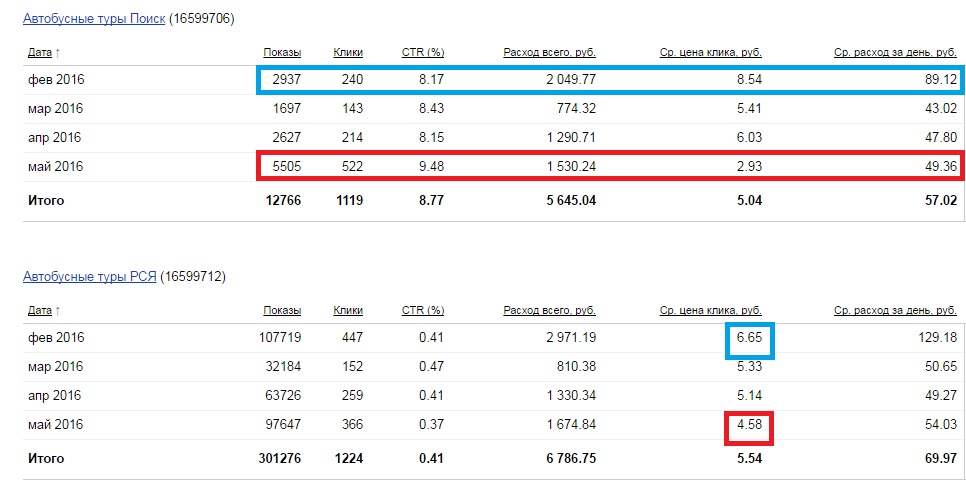Screen dimensions: 966x482
Task: Open the Автобусные туры Поиск campaign link
Action: (x=94, y=18)
